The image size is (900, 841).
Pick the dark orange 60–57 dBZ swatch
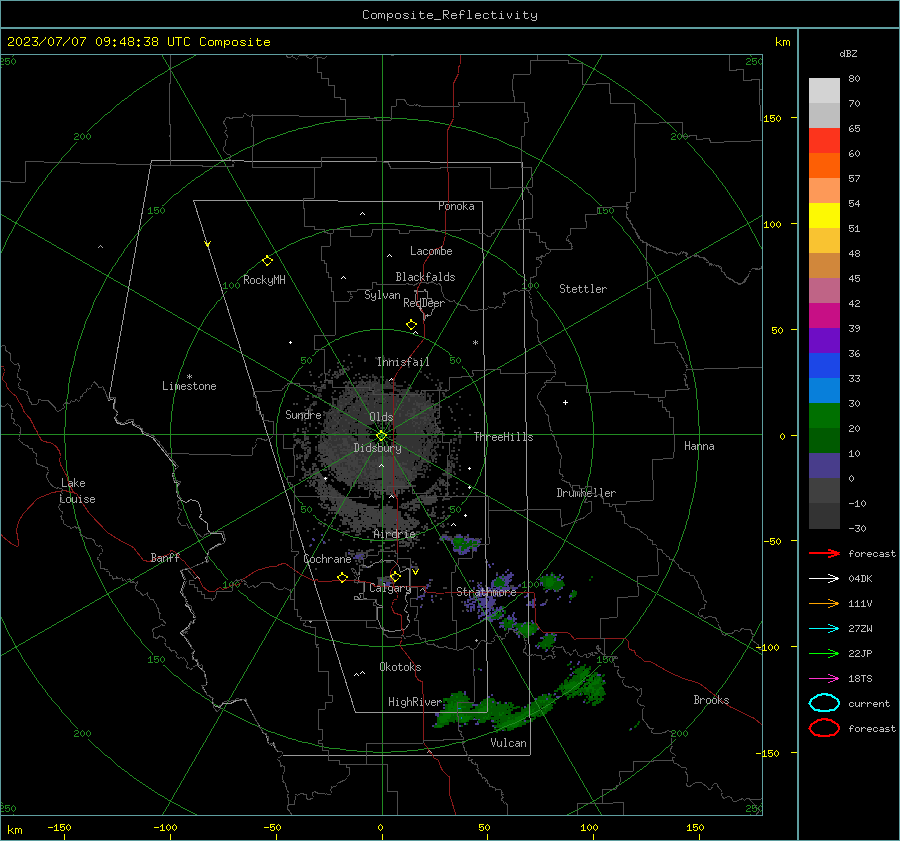[x=824, y=165]
